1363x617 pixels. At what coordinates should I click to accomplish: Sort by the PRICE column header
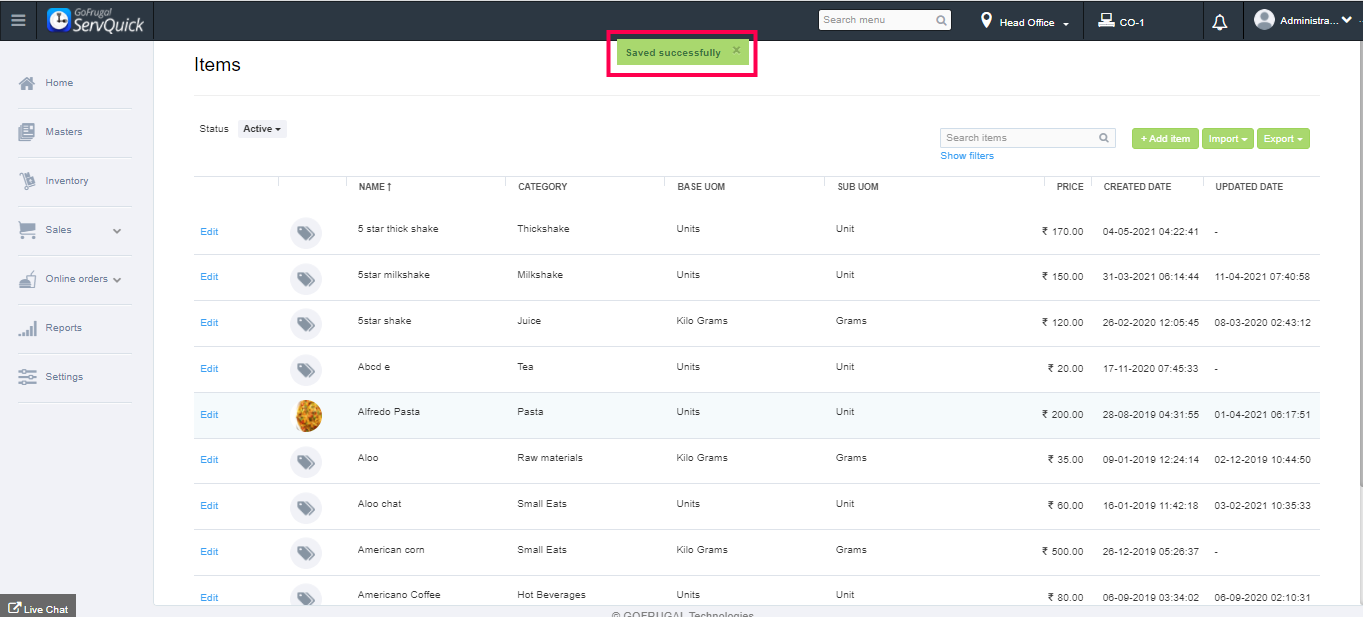(x=1070, y=187)
